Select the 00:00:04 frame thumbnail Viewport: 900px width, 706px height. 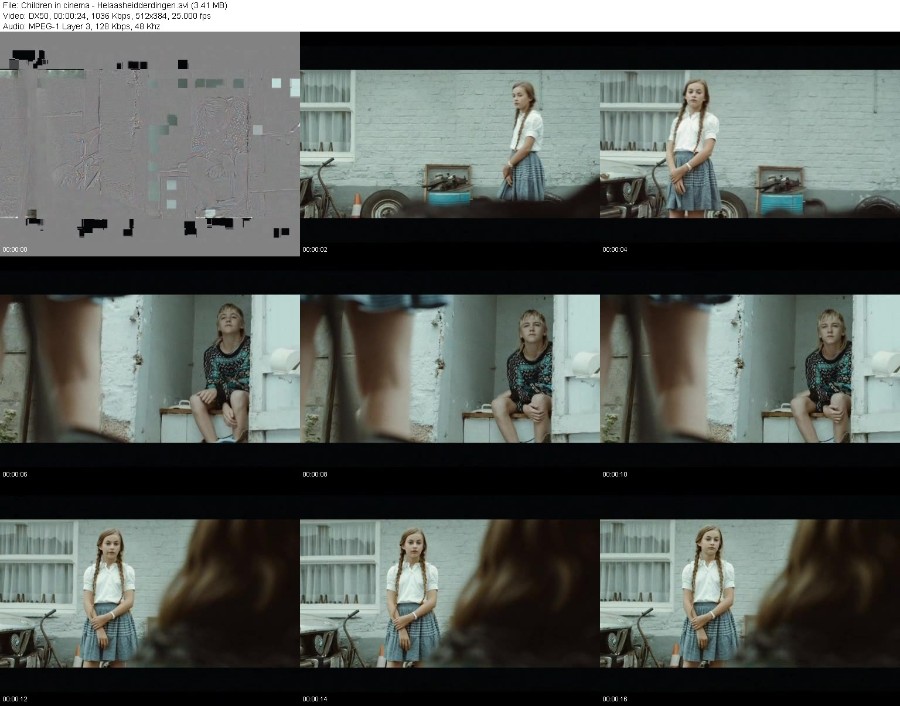point(750,144)
